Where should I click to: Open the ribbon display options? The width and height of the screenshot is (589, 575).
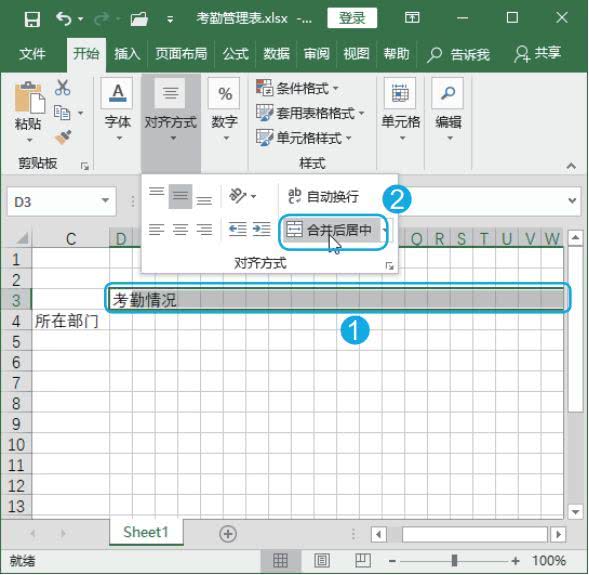pos(412,18)
